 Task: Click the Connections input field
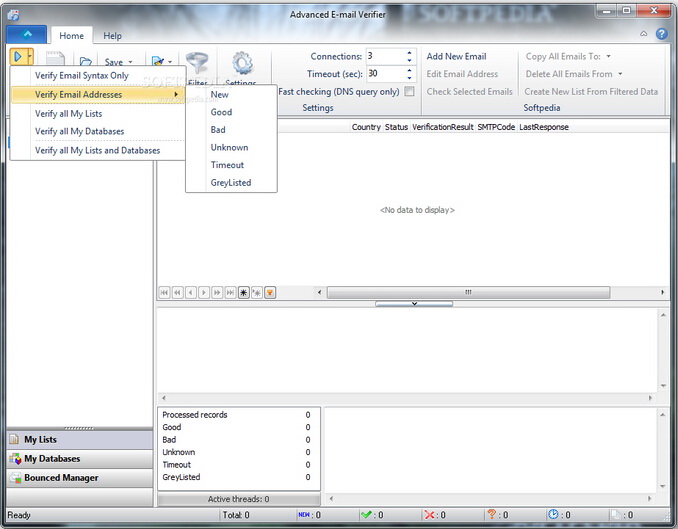(x=385, y=56)
